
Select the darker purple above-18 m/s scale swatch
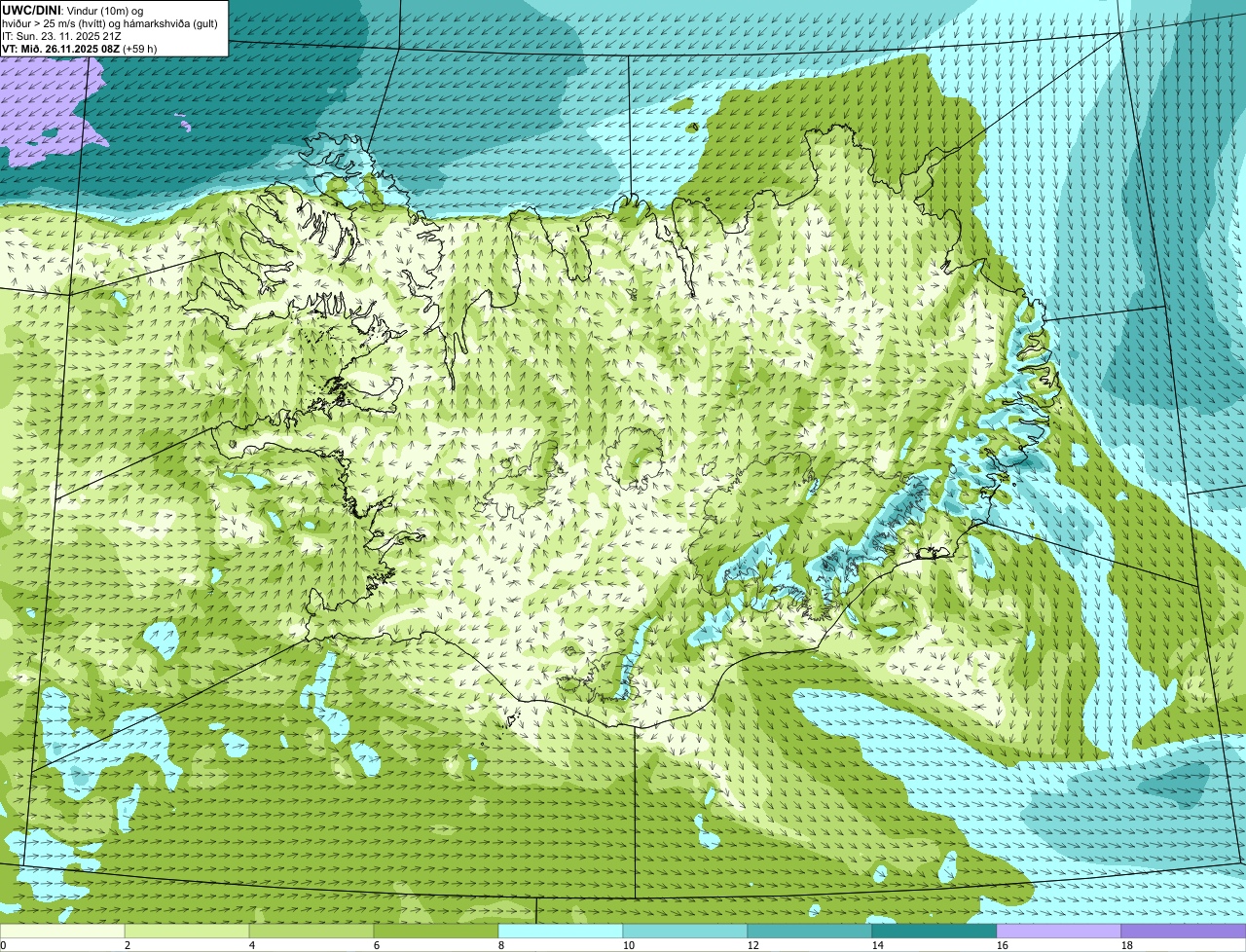click(1184, 932)
